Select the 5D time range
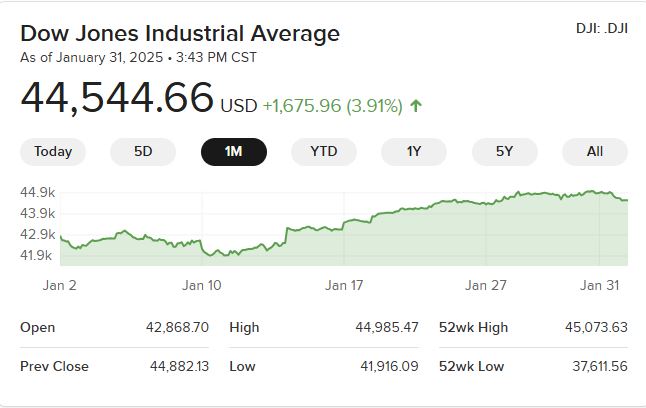Image resolution: width=646 pixels, height=408 pixels. pos(143,151)
